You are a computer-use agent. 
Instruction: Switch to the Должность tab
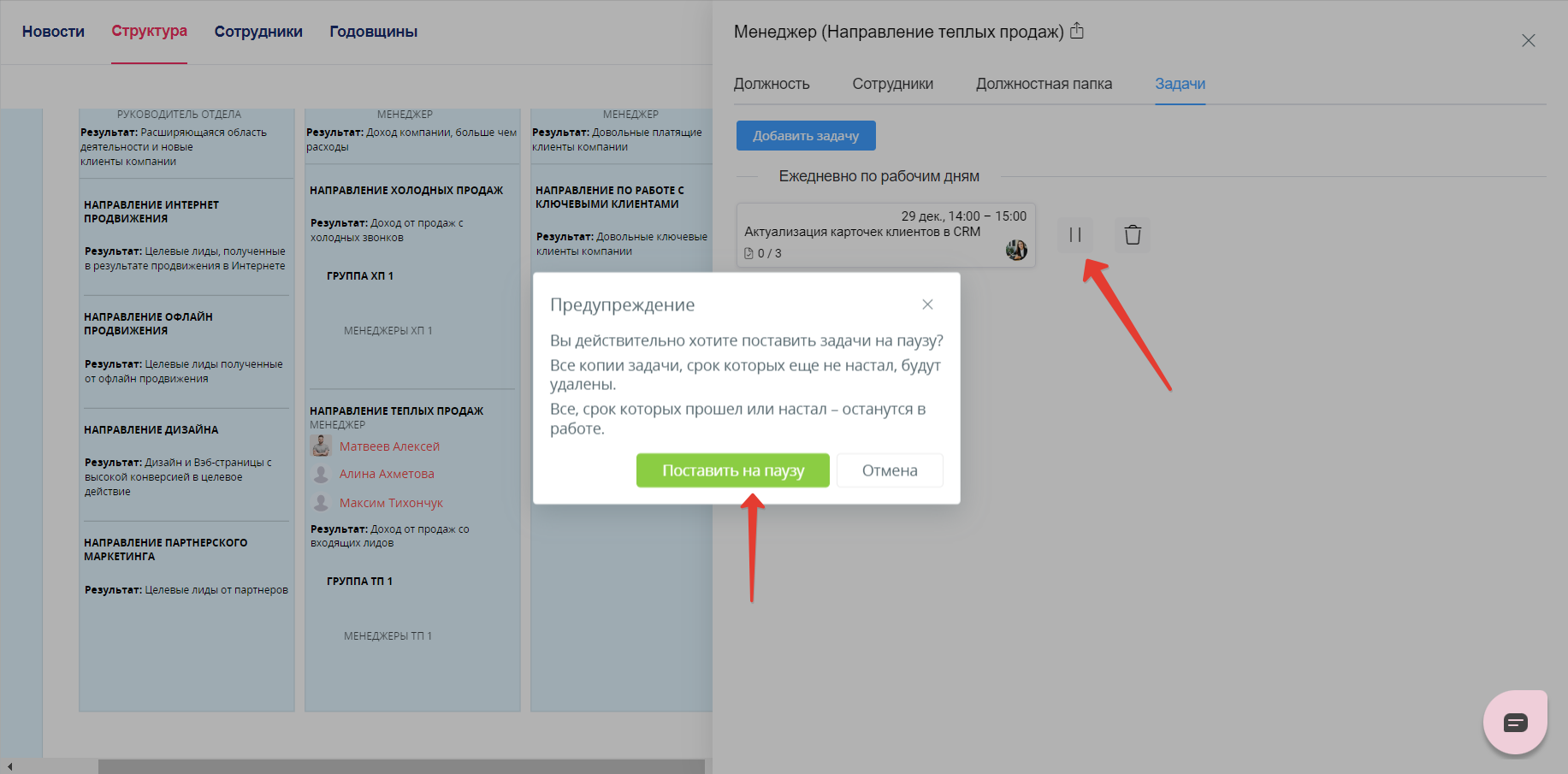pos(772,84)
